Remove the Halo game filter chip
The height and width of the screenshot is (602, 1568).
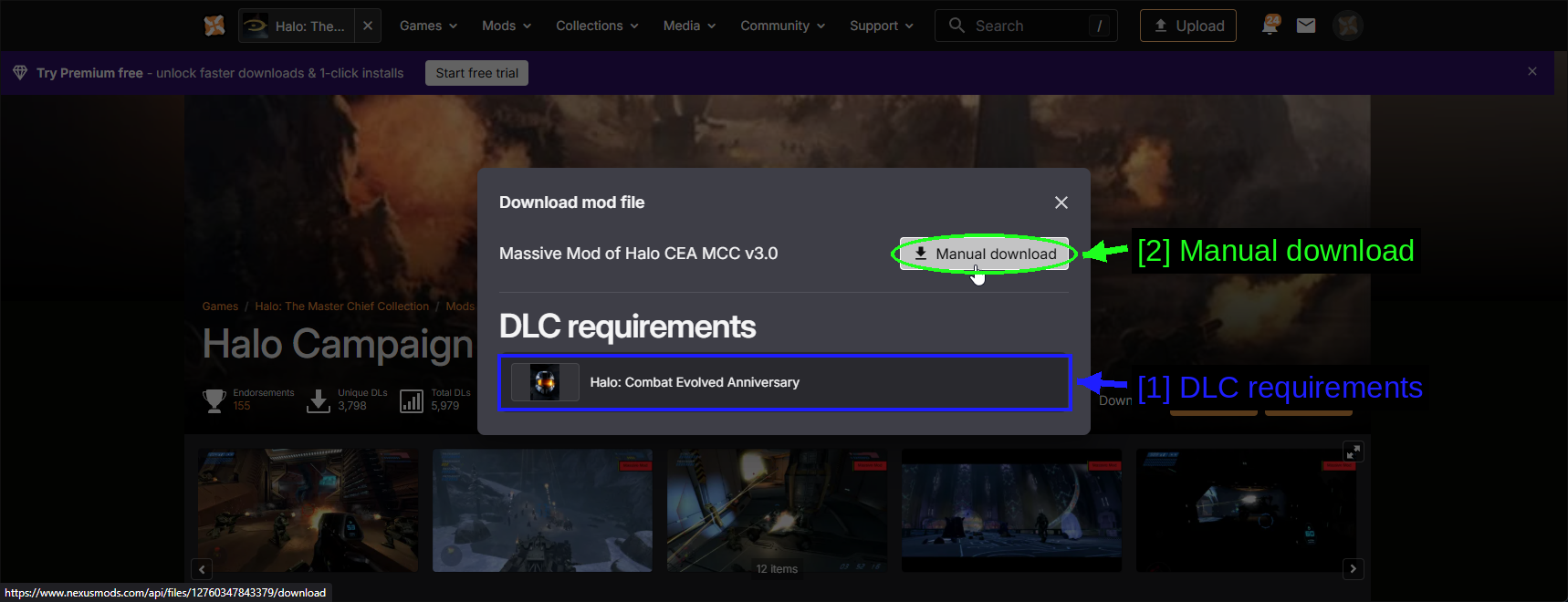[x=367, y=26]
